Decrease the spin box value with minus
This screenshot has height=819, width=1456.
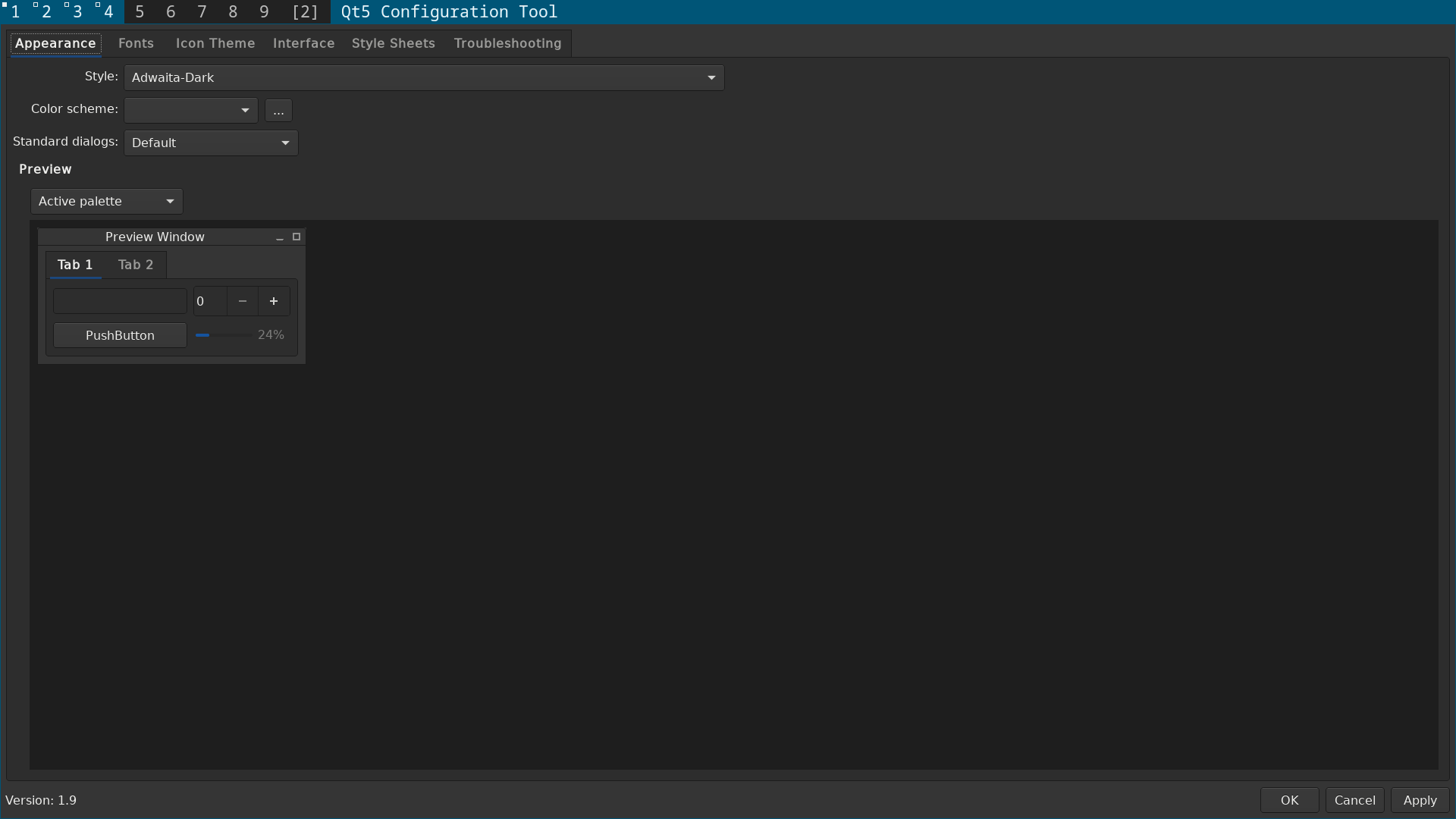click(243, 301)
